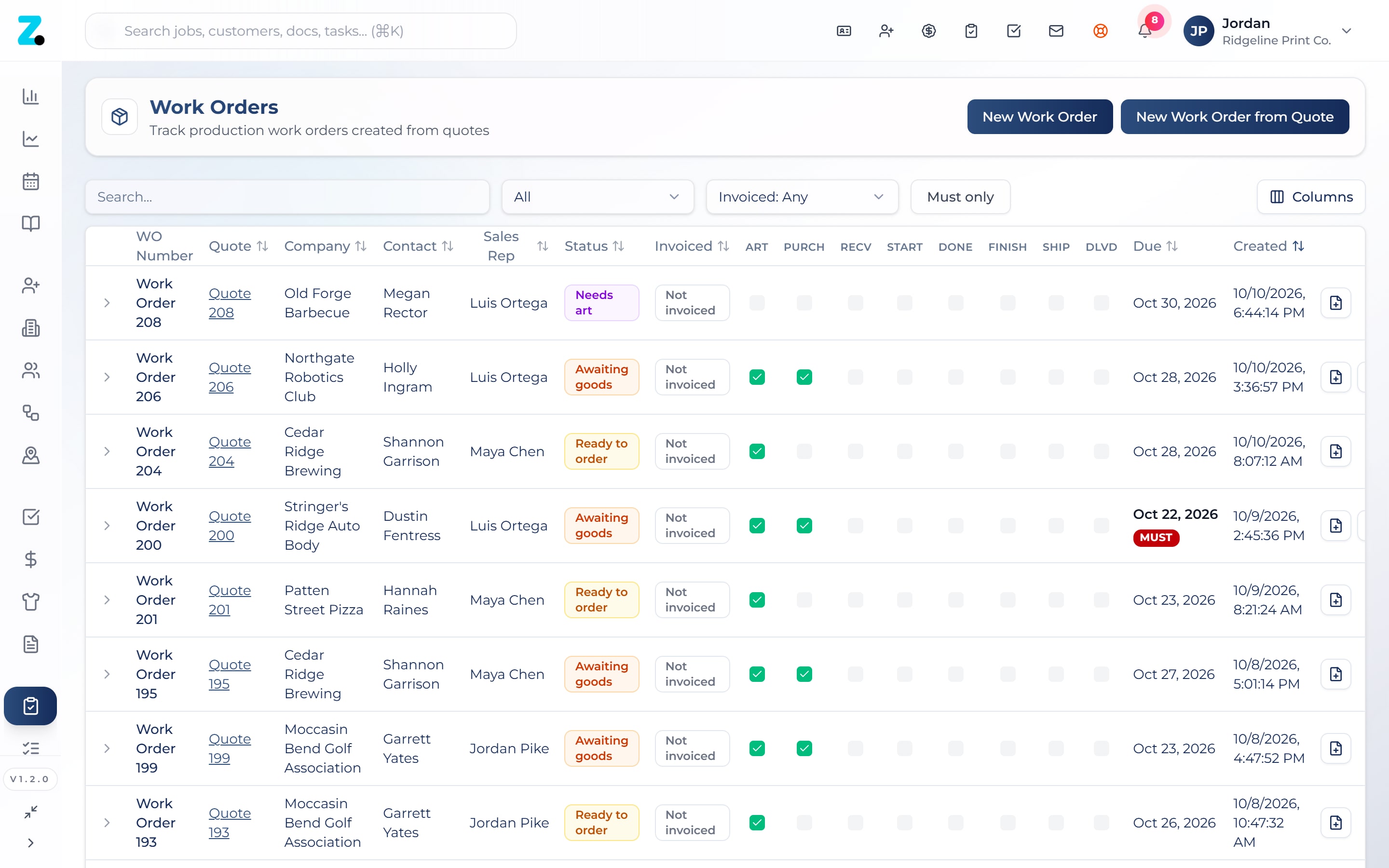
Task: Click New Work Order from Quote button
Action: 1235,117
